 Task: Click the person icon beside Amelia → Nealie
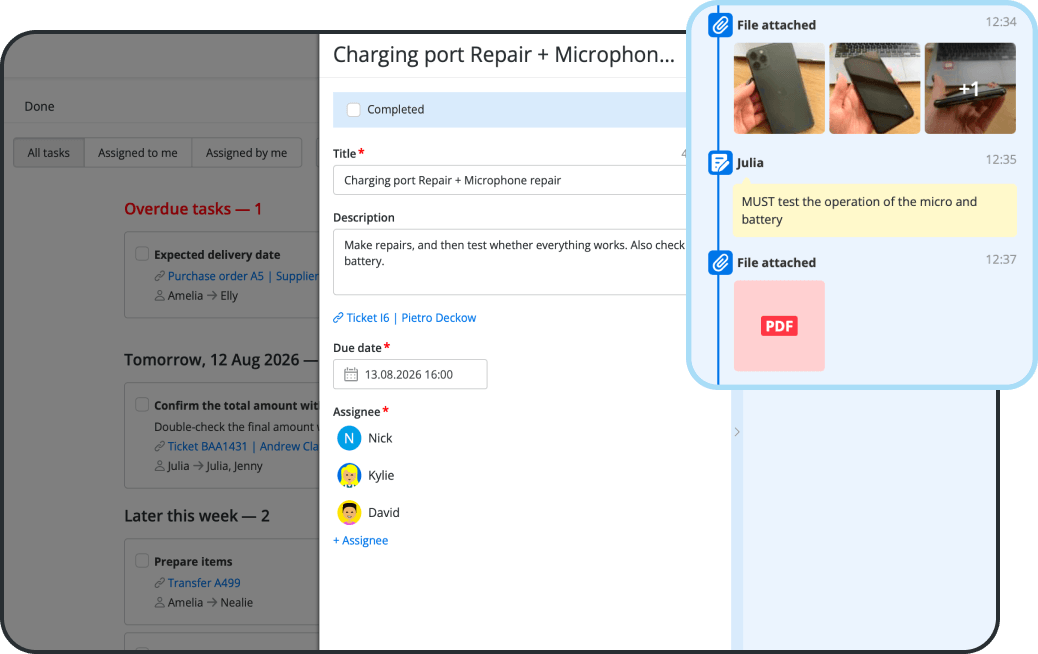tap(160, 603)
